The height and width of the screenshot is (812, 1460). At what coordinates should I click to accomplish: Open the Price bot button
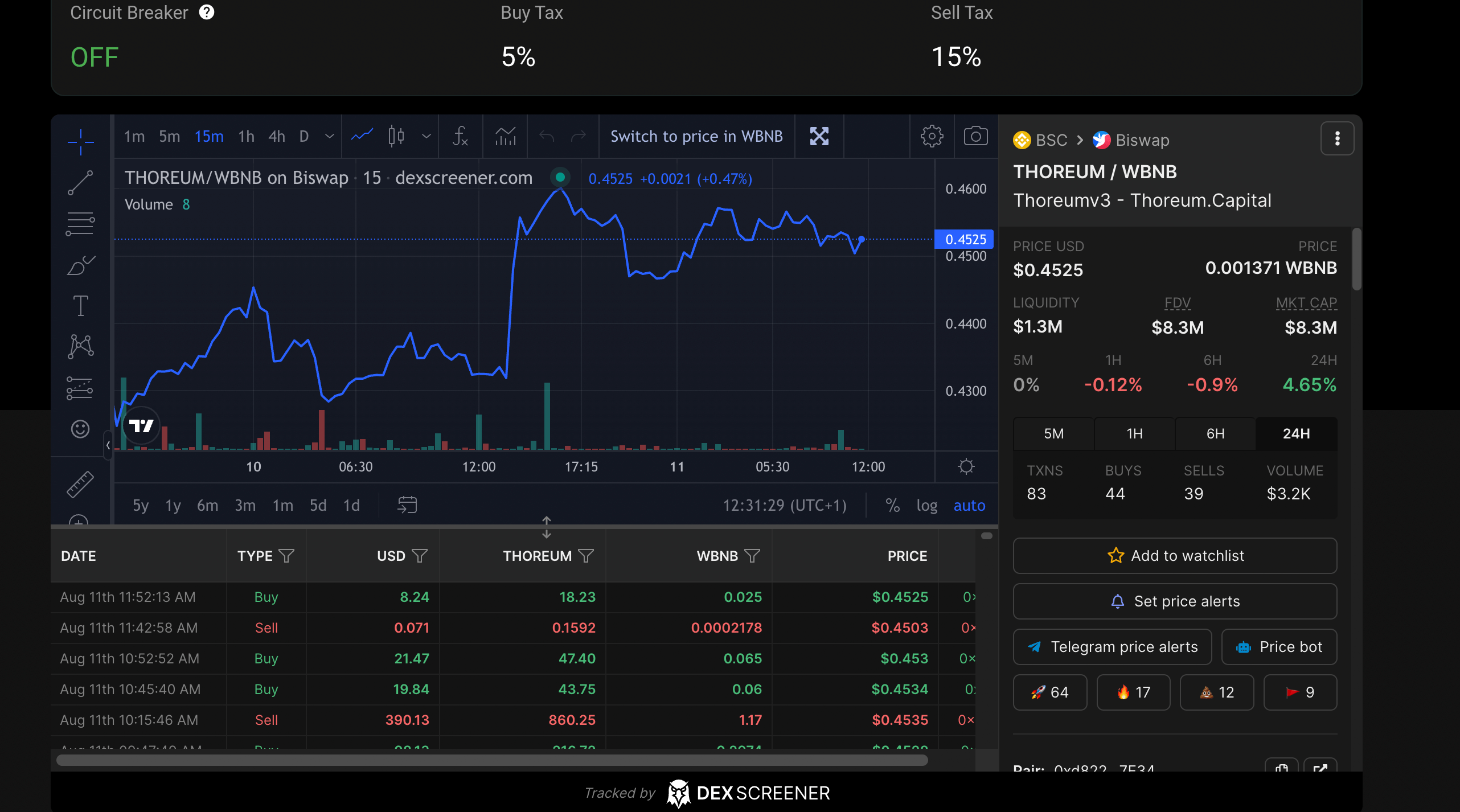[x=1279, y=646]
